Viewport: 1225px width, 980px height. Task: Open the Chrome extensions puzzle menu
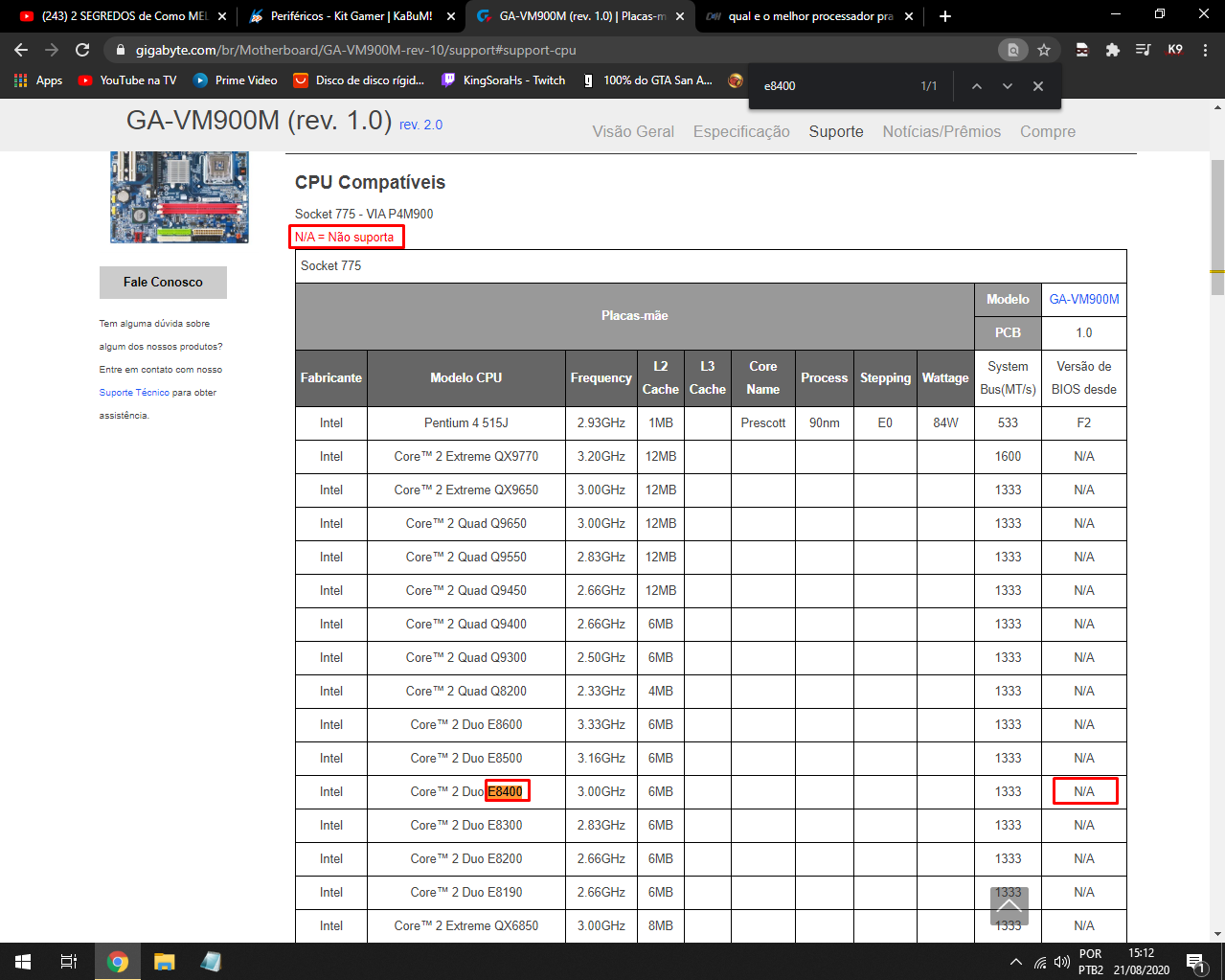point(1112,50)
